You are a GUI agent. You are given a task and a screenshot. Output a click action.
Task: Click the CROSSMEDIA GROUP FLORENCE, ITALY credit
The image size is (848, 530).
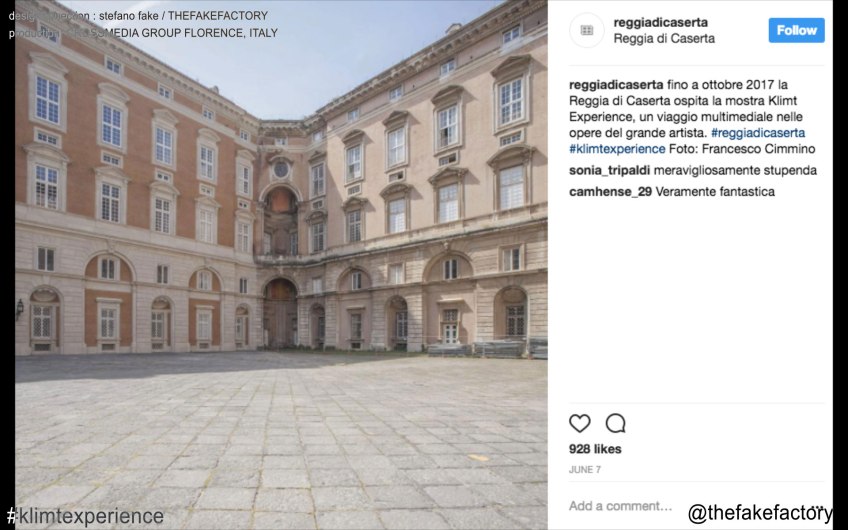174,33
